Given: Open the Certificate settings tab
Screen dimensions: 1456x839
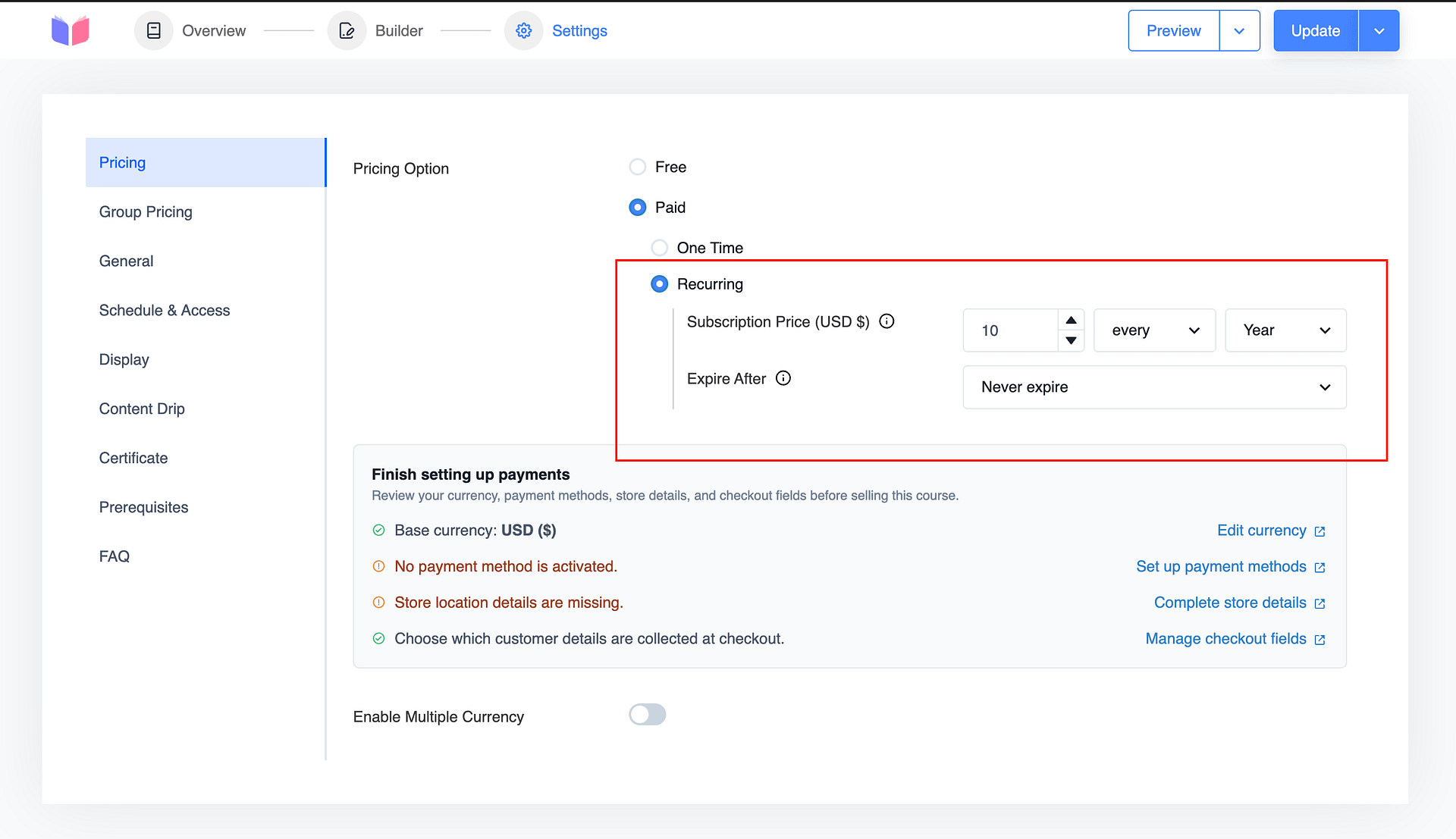Looking at the screenshot, I should [206, 459].
